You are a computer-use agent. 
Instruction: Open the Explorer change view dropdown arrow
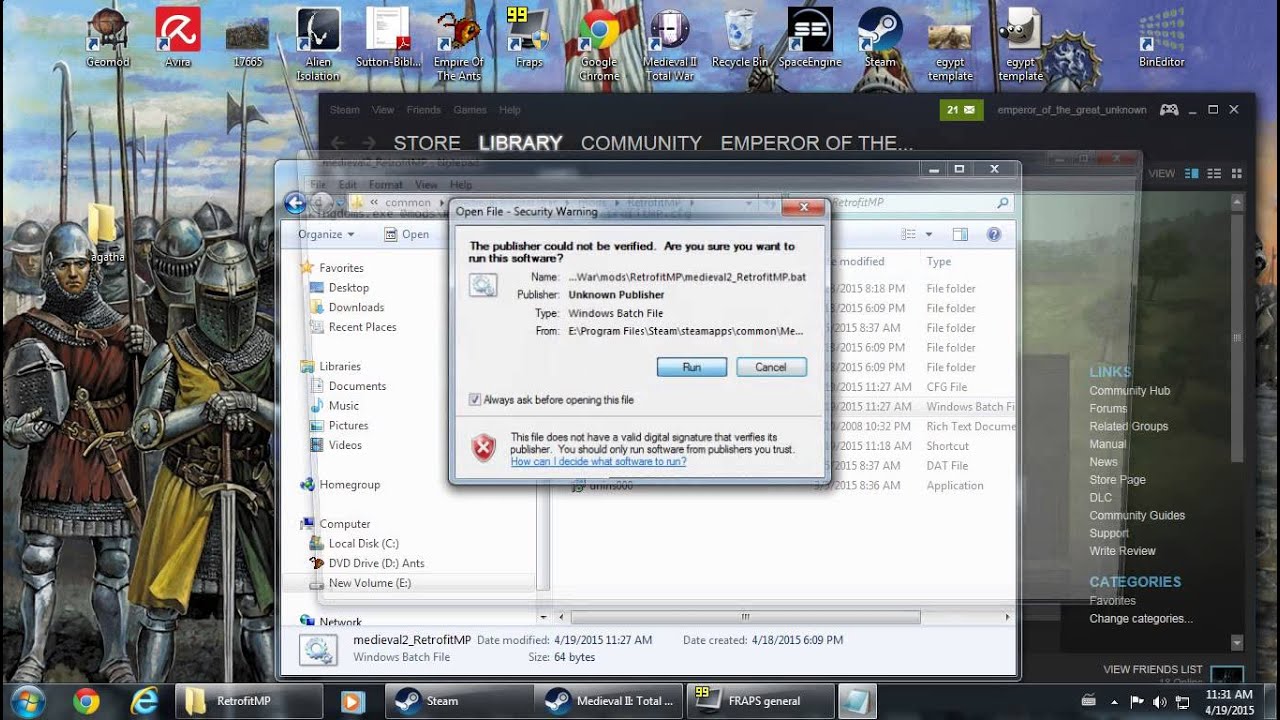929,234
